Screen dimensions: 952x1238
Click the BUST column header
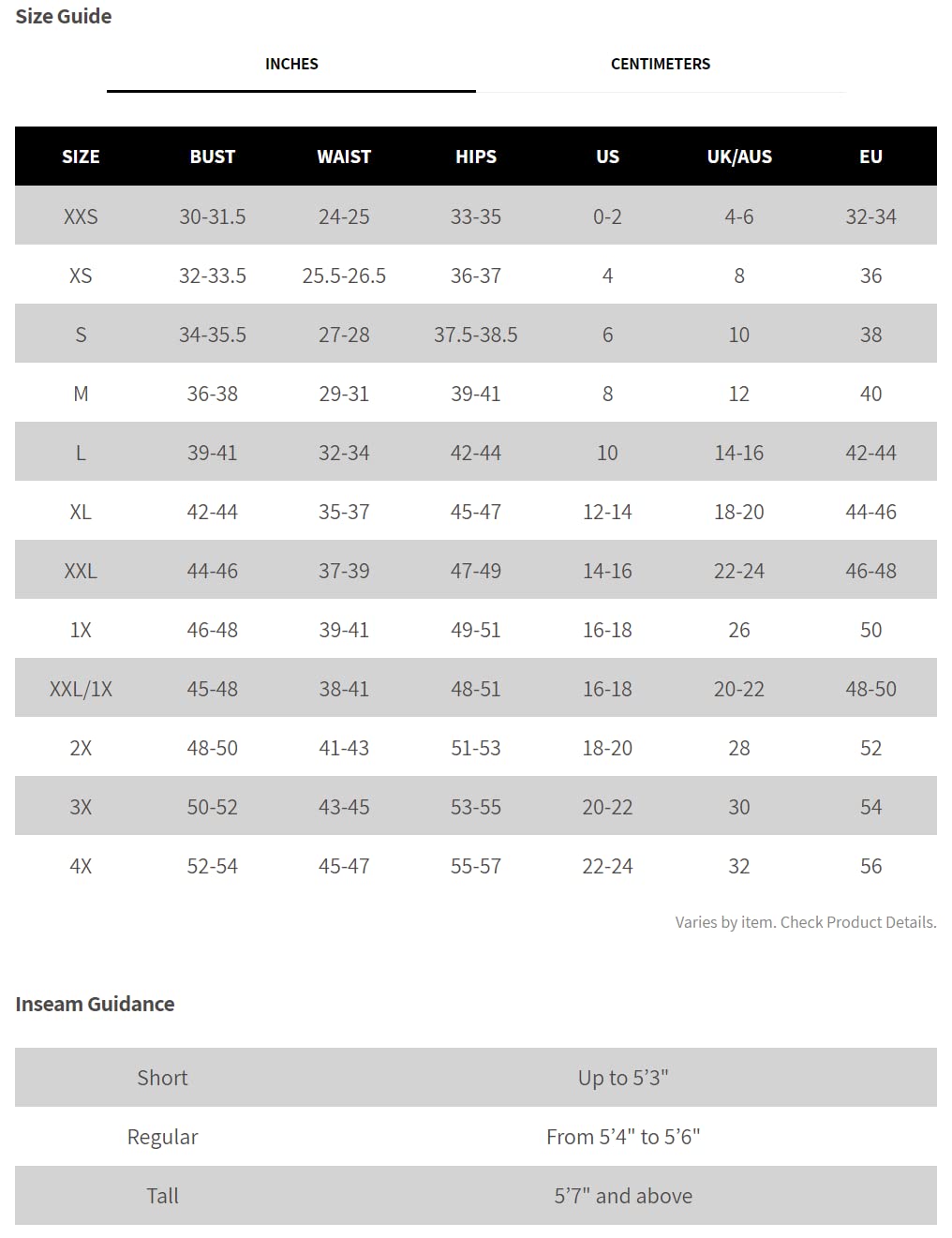213,157
